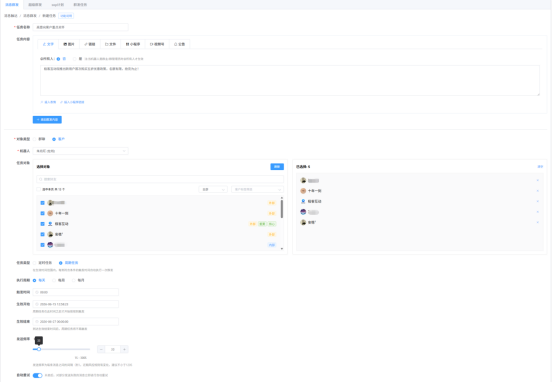Click the 极客互动 avatar in the selected panel
Screen dimensions: 553x383
[303, 201]
